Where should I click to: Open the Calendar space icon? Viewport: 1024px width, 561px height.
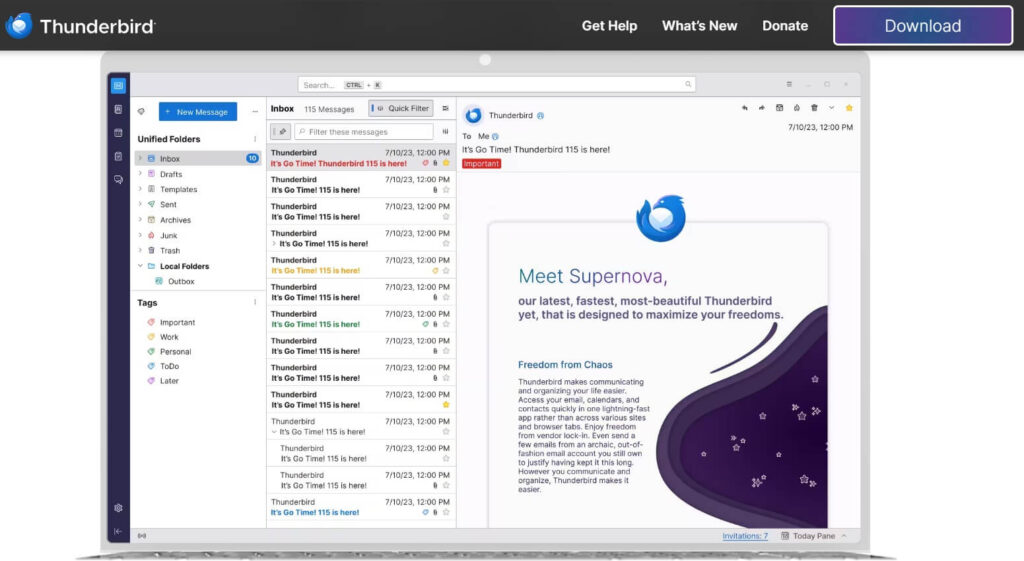[x=118, y=133]
